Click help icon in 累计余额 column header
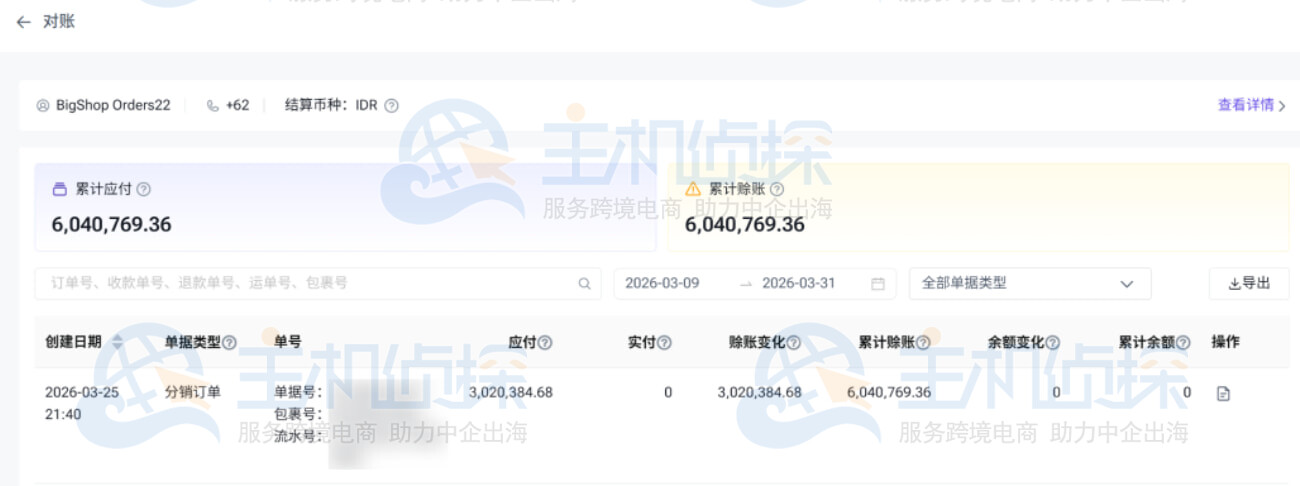This screenshot has height=486, width=1300. point(1183,343)
